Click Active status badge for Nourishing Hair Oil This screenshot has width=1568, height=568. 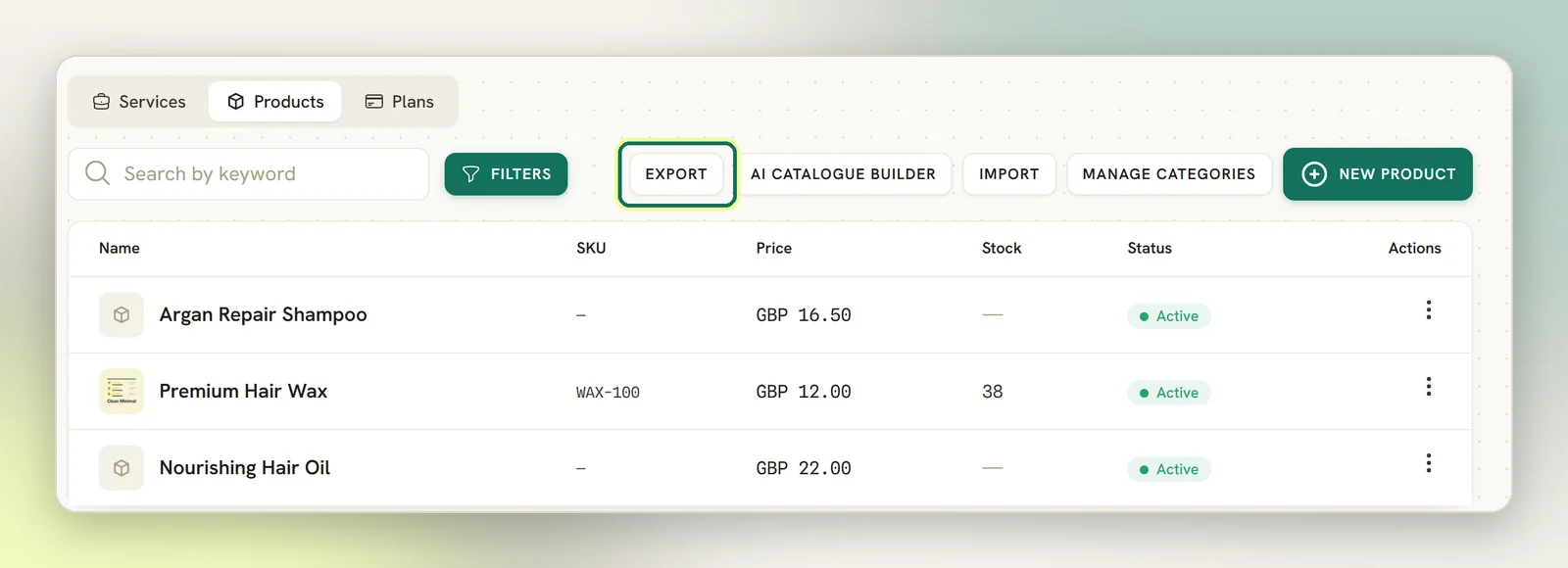(x=1169, y=469)
